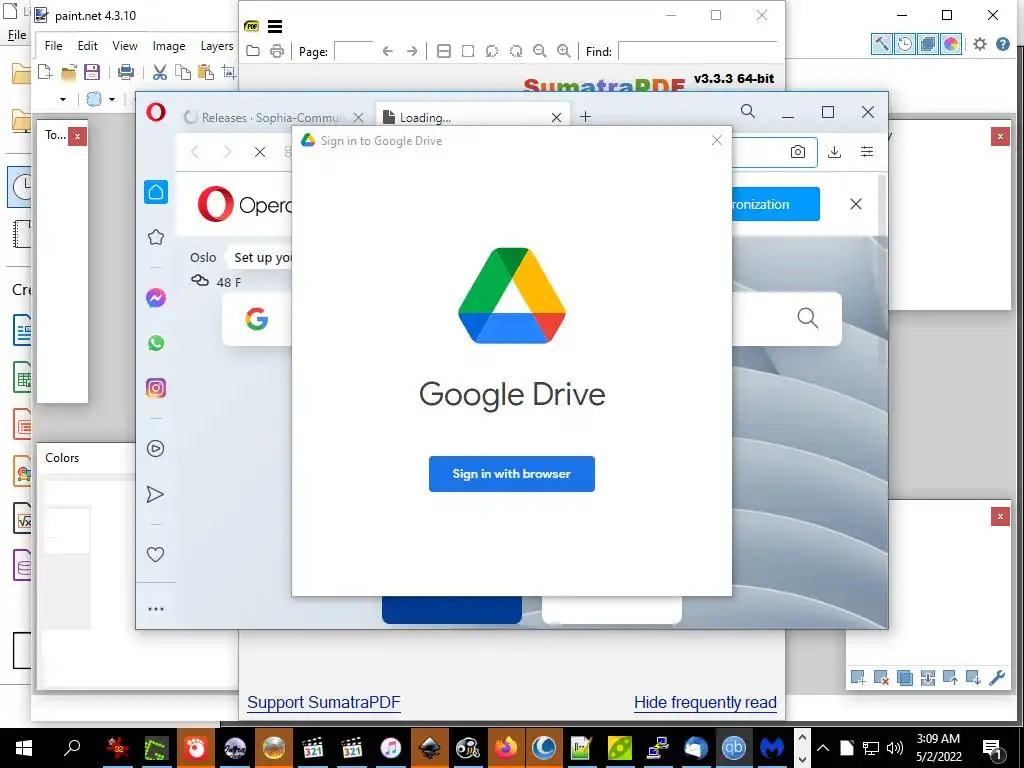1024x768 pixels.
Task: Click SumatraPDF next page arrow
Action: click(411, 51)
